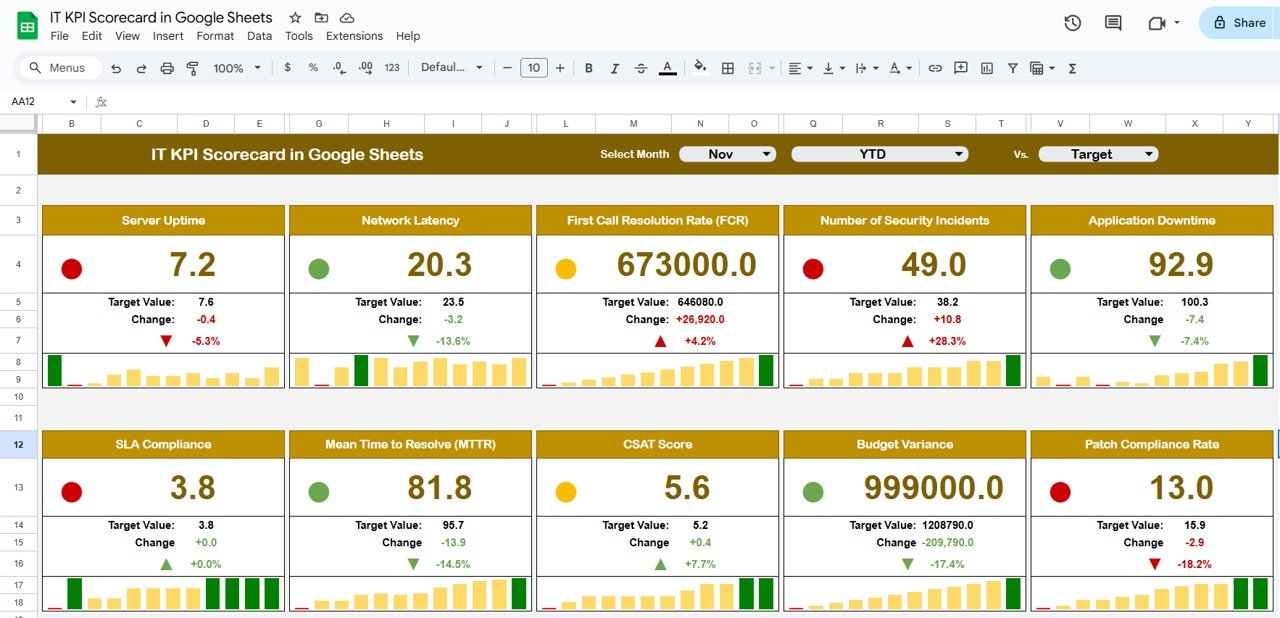The width and height of the screenshot is (1280, 618).
Task: Insert a chart from toolbar
Action: tap(987, 68)
